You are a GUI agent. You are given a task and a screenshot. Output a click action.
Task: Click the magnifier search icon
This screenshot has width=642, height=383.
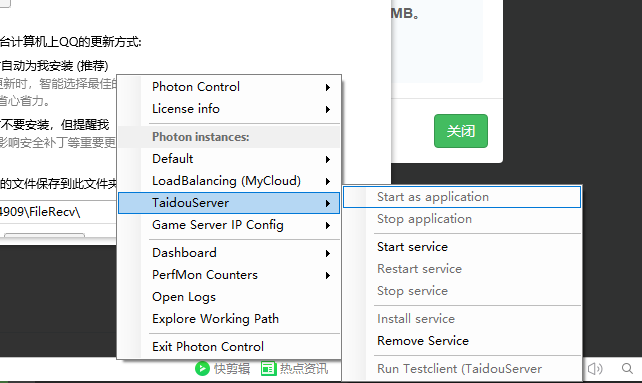[627, 368]
